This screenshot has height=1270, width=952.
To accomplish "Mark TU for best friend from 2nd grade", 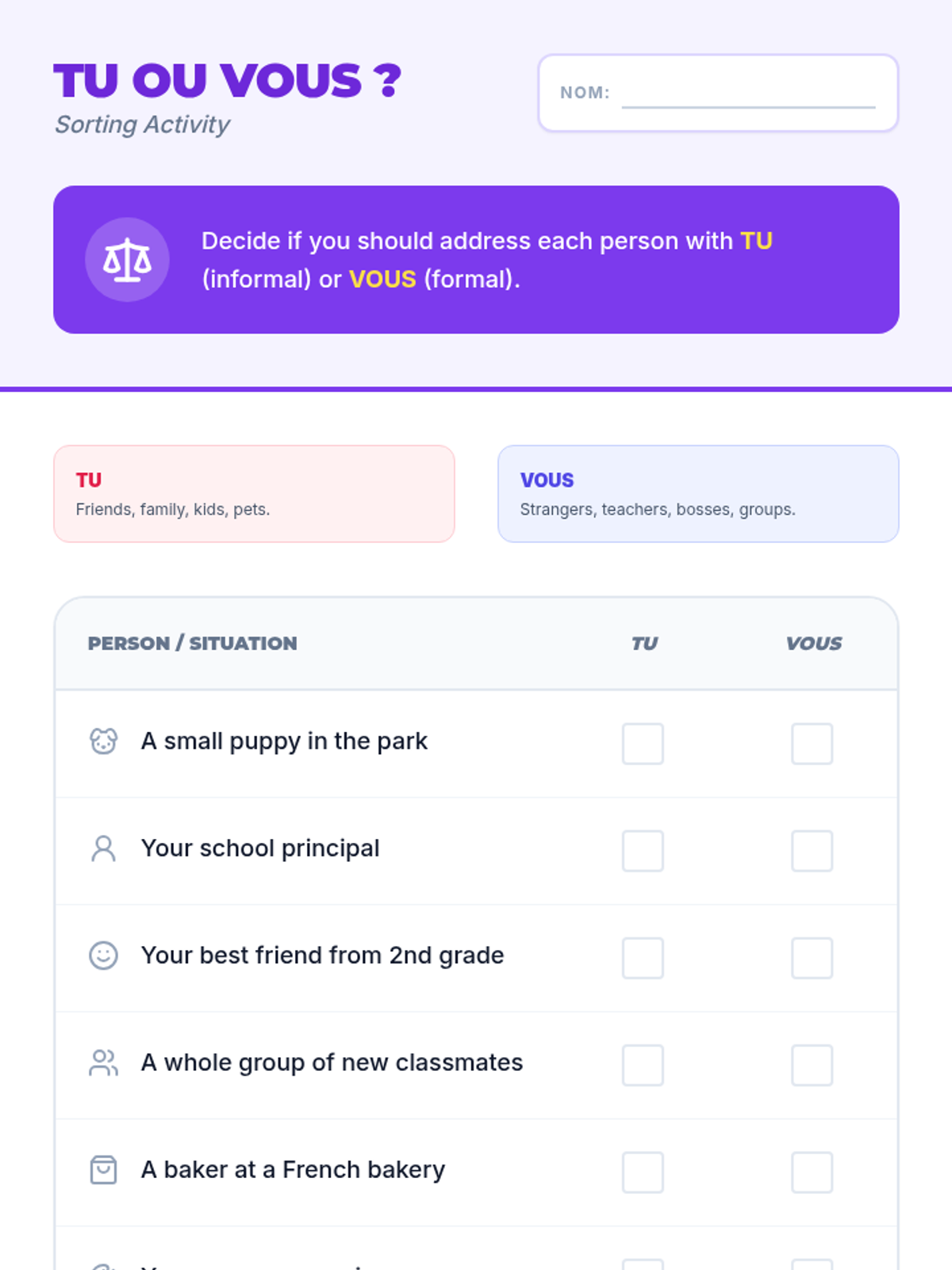I will pyautogui.click(x=643, y=958).
